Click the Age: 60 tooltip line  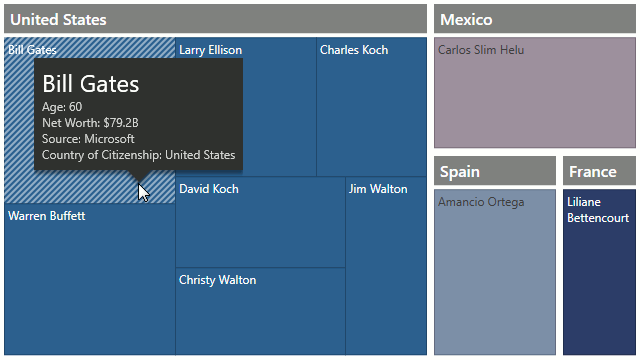pyautogui.click(x=62, y=107)
